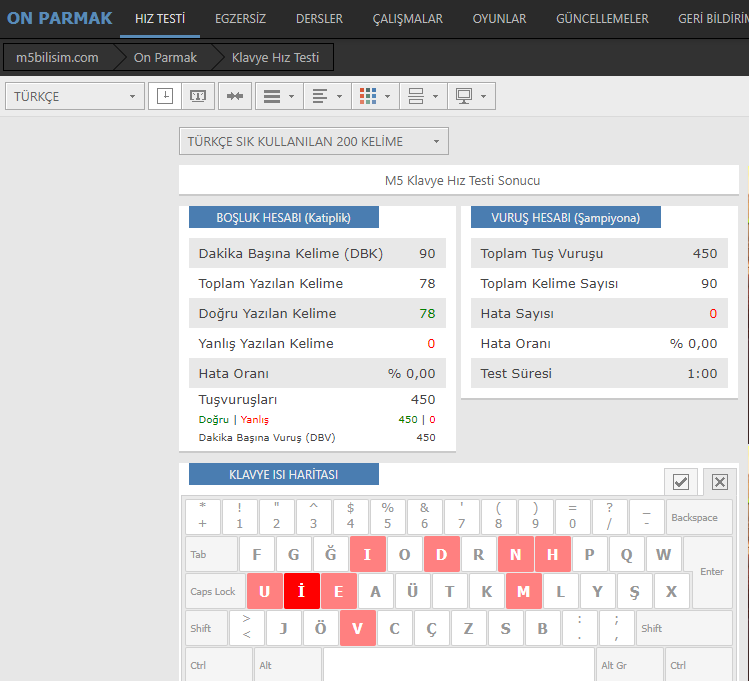Click the Enter key on heat map
The width and height of the screenshot is (749, 681).
point(711,572)
